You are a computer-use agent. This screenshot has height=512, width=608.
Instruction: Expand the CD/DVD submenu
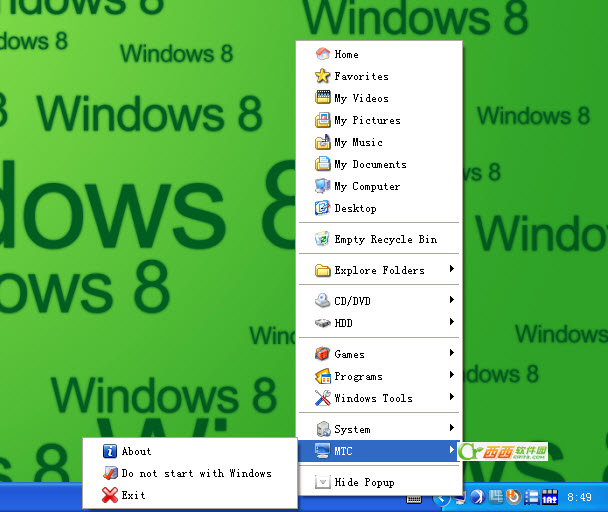pos(379,301)
